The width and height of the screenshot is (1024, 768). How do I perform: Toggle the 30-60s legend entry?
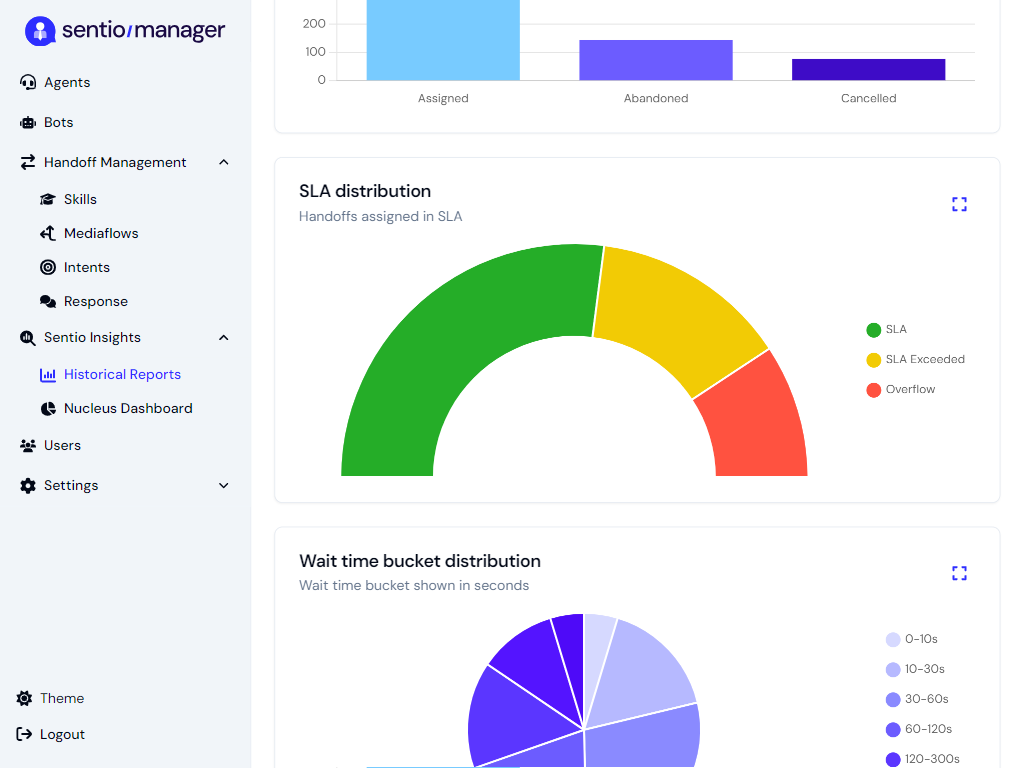(917, 699)
